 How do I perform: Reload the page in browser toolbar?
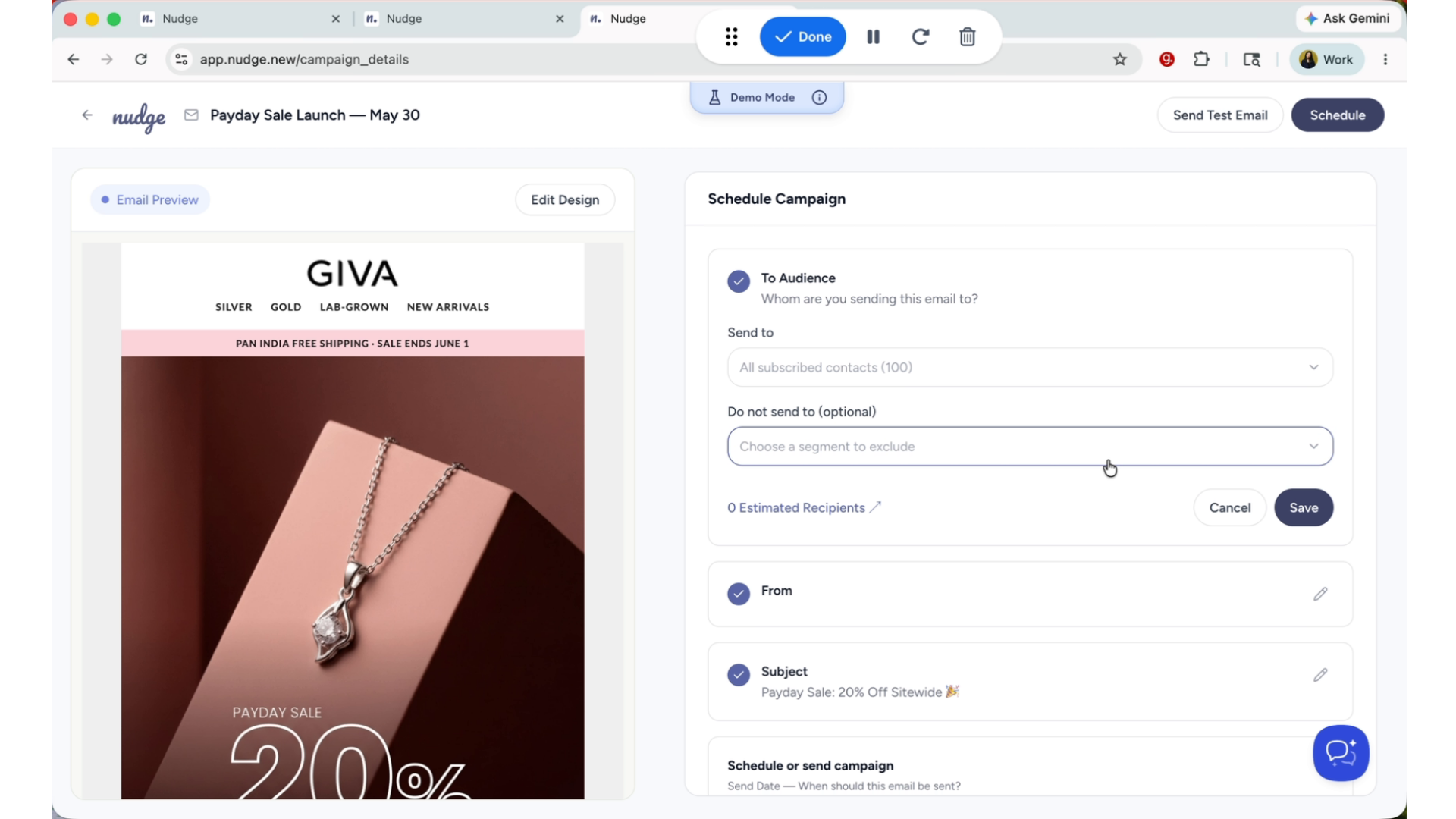141,59
